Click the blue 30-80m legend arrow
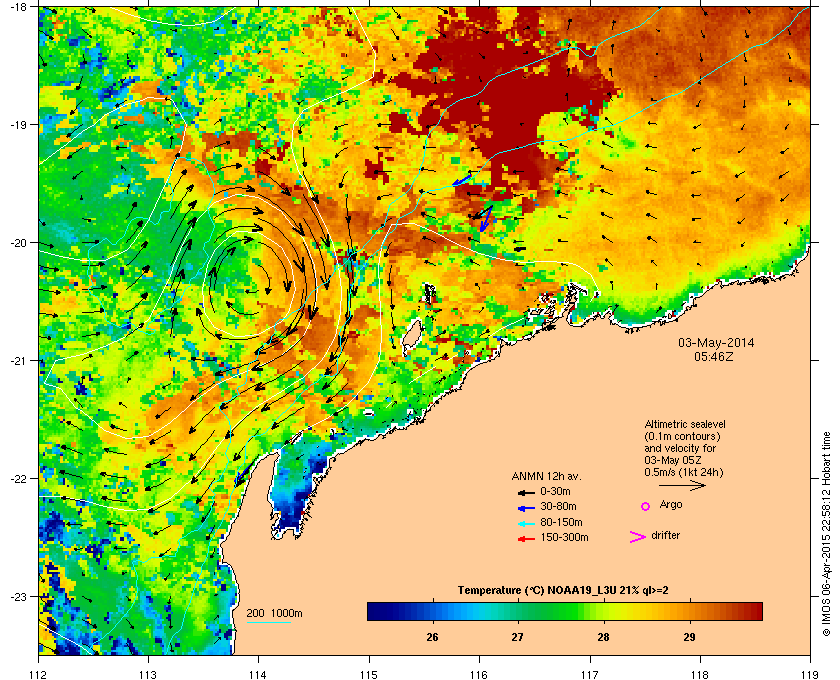Screen dimensions: 840x680 click(526, 507)
